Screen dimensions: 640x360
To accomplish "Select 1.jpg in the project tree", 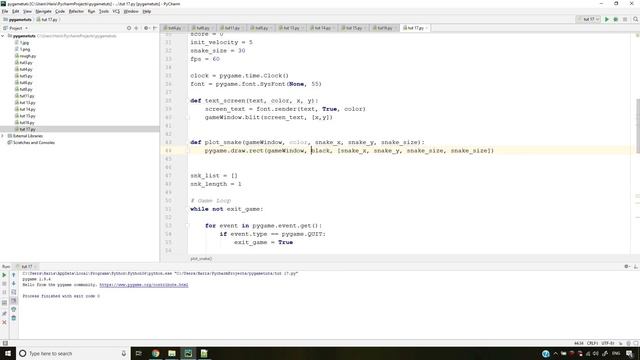I will tap(22, 42).
